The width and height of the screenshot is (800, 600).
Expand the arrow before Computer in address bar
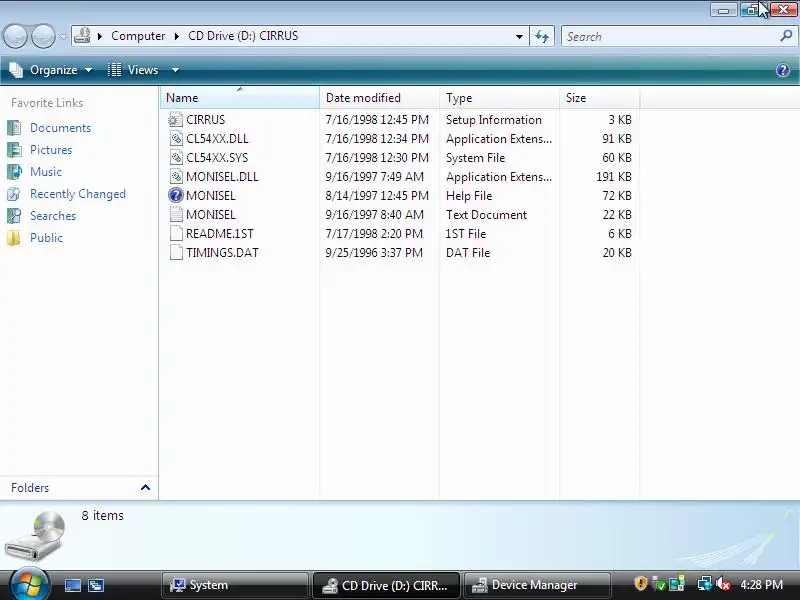coord(100,36)
